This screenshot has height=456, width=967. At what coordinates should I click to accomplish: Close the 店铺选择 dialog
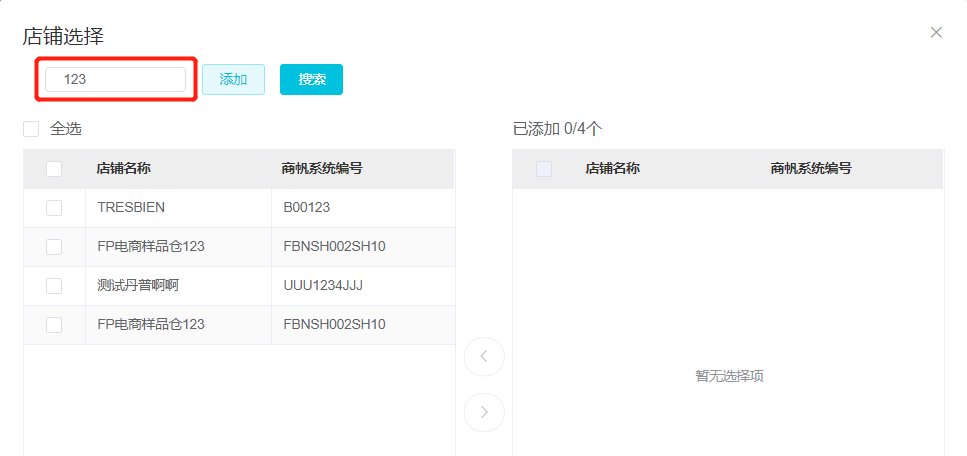[936, 32]
